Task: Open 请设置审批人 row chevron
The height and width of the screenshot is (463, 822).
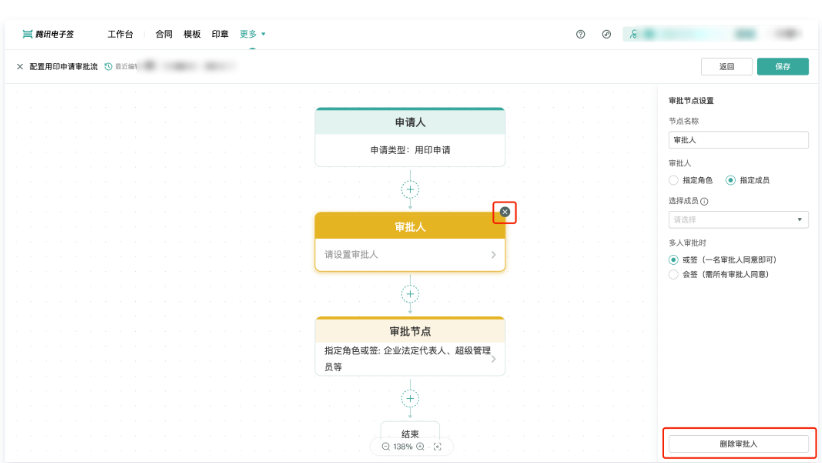Action: click(493, 255)
